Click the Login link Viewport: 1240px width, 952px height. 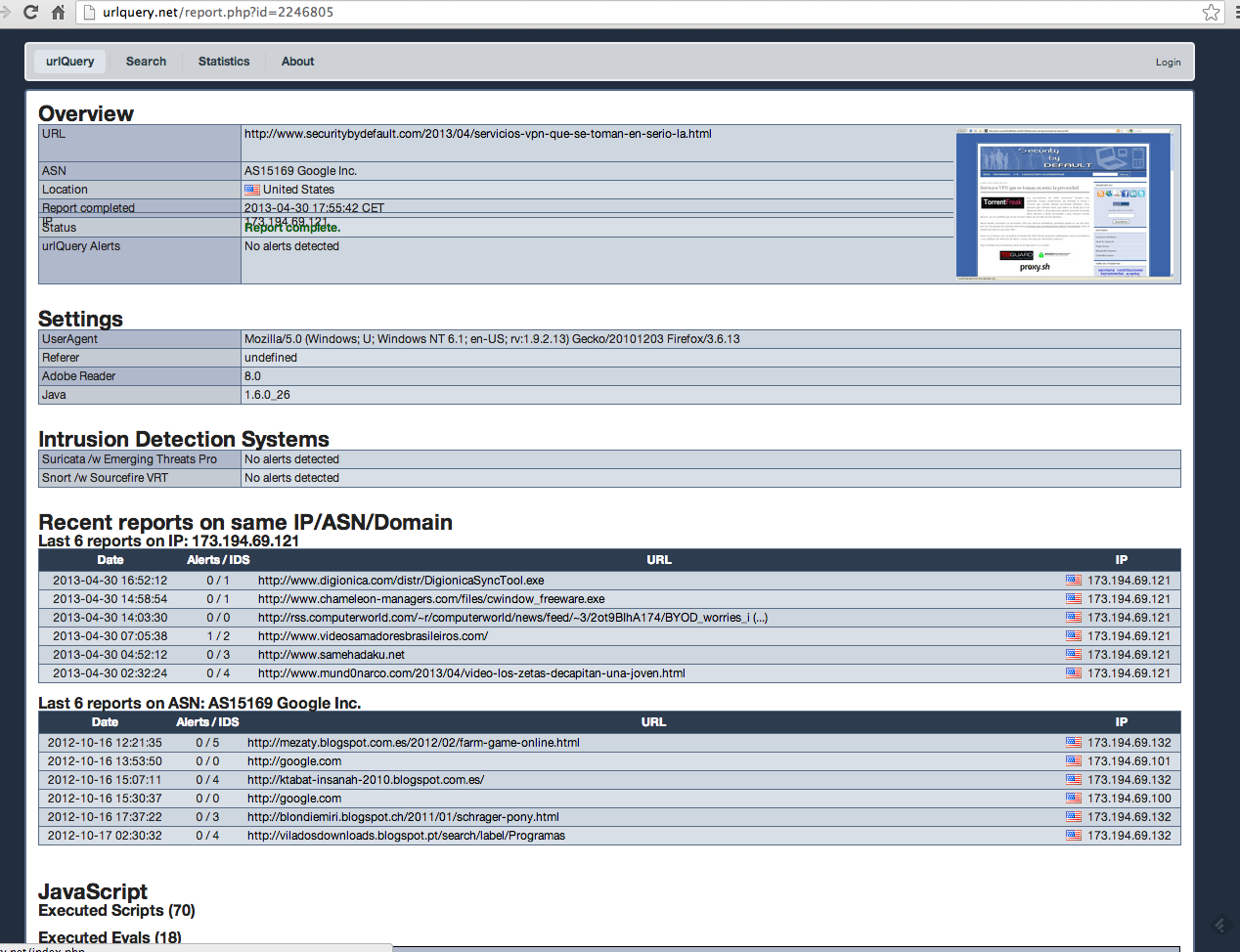point(1168,62)
